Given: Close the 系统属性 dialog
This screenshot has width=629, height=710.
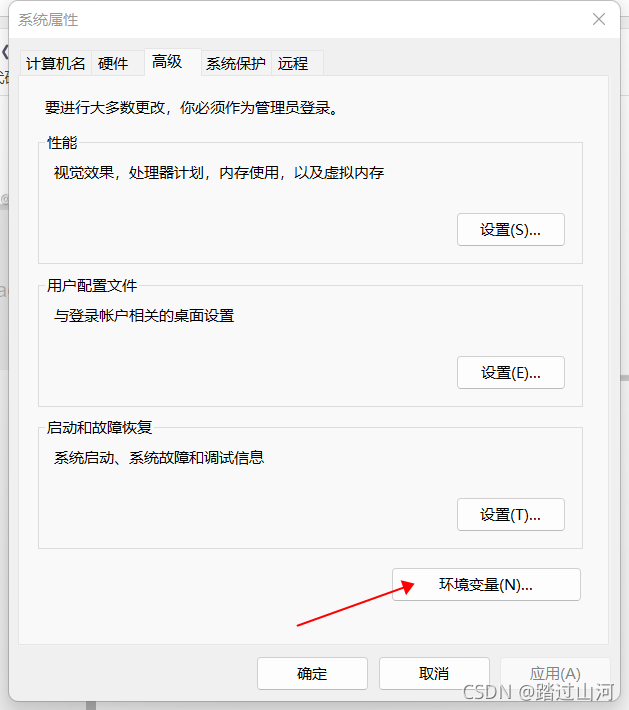Looking at the screenshot, I should click(599, 19).
